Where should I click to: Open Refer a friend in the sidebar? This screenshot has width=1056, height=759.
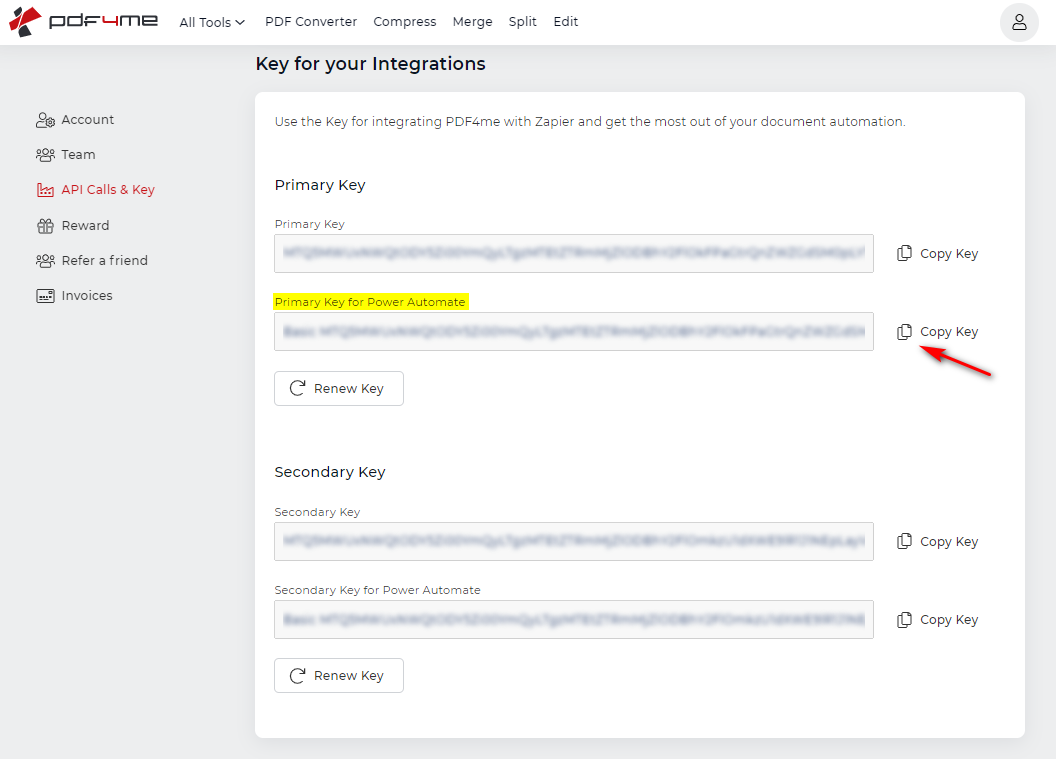[x=92, y=261]
